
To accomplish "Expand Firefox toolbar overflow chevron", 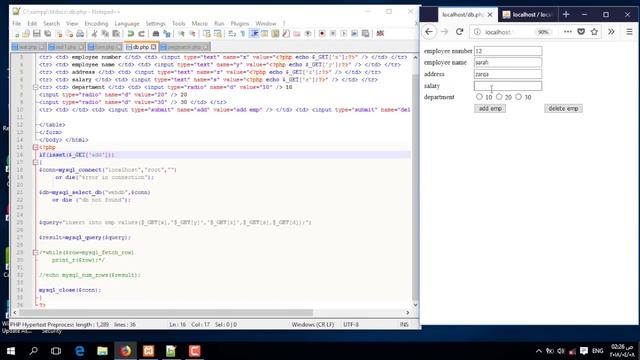I will pos(611,32).
